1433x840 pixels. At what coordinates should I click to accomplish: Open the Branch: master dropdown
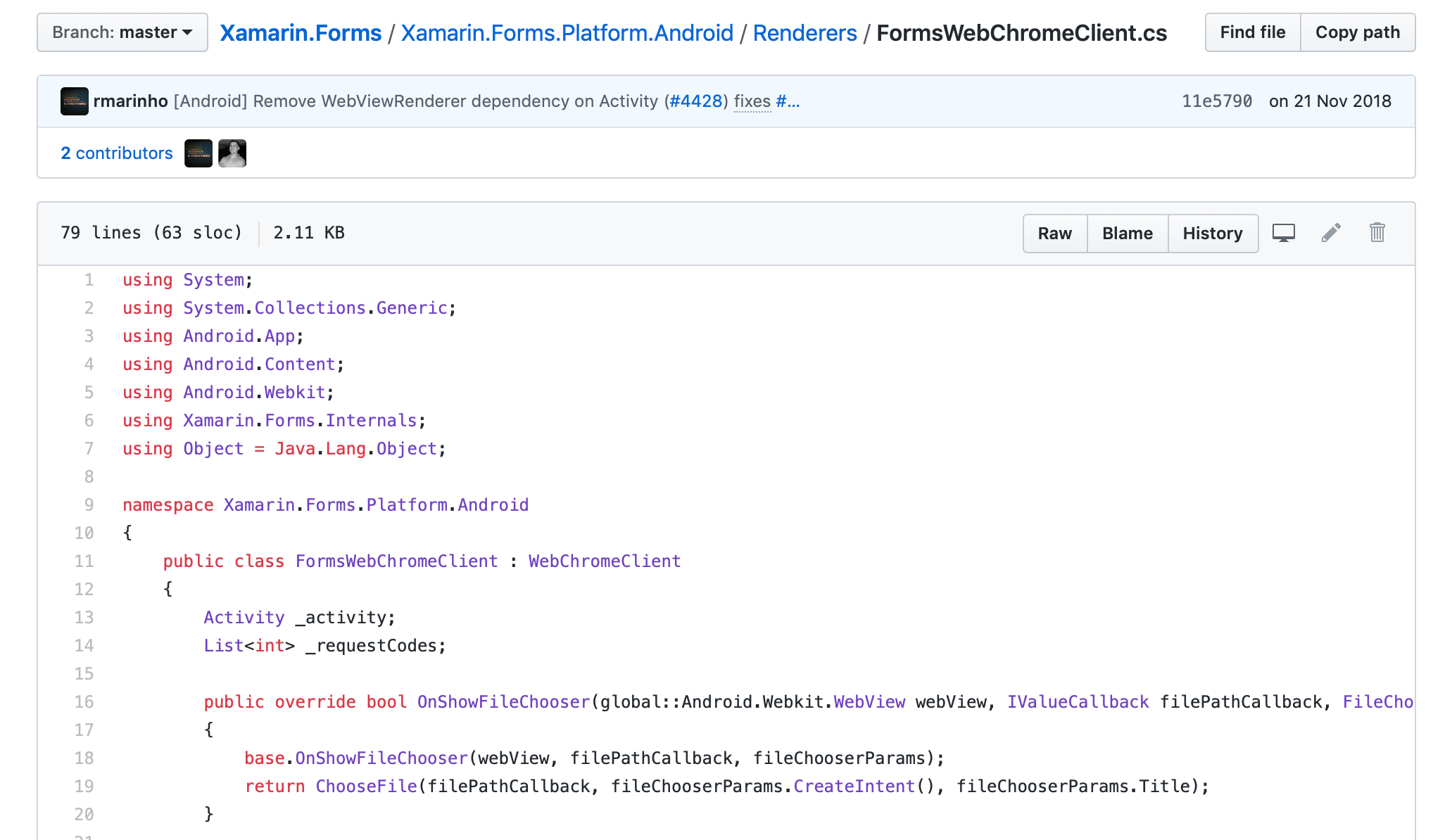pos(122,32)
